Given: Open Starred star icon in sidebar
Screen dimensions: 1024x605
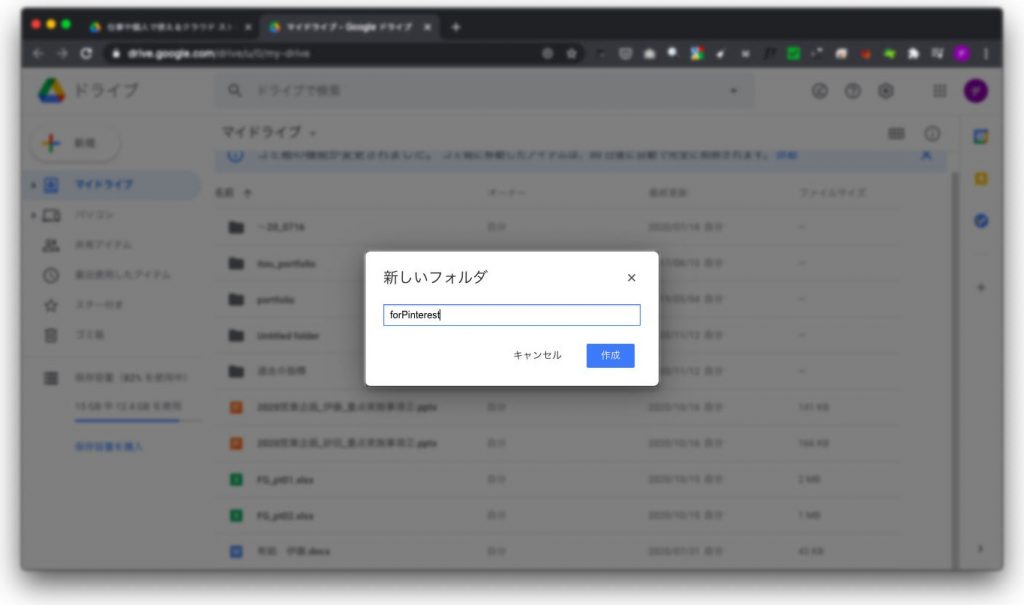Looking at the screenshot, I should coord(51,305).
